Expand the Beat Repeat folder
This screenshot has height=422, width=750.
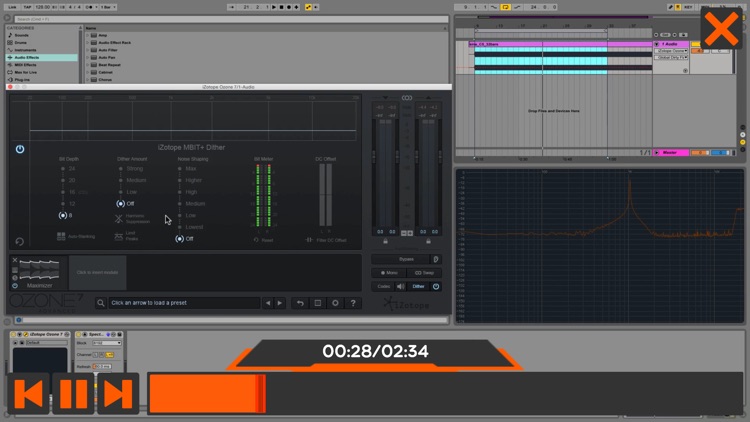click(x=88, y=65)
